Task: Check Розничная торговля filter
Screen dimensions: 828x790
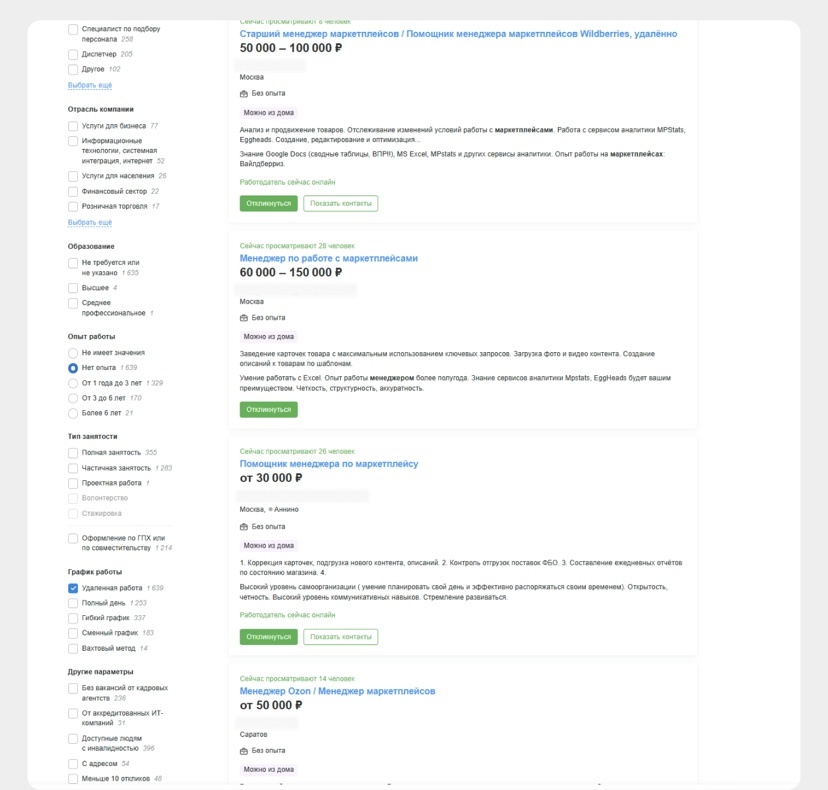Action: pyautogui.click(x=73, y=206)
